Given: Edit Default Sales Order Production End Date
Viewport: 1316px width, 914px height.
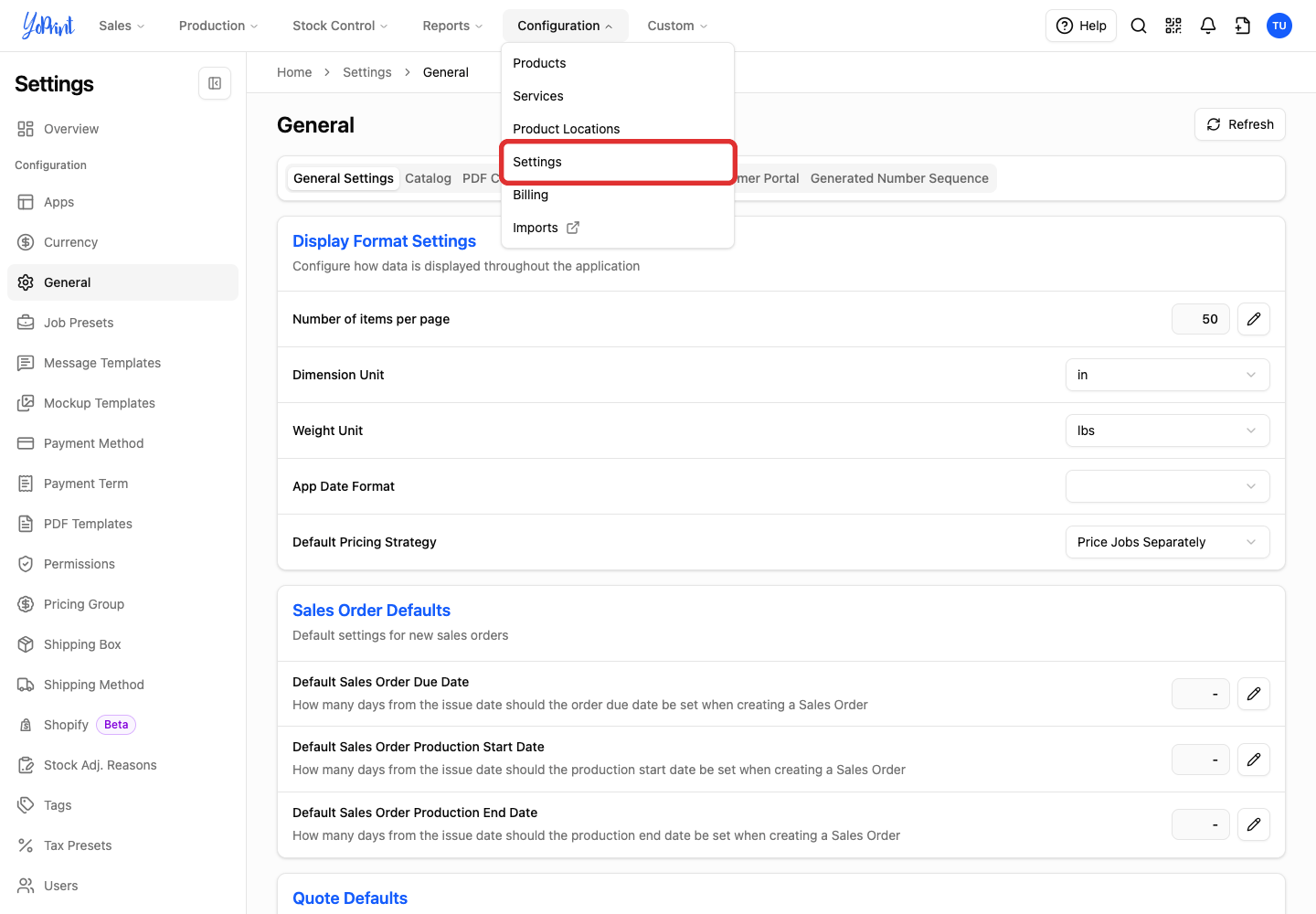Looking at the screenshot, I should point(1254,824).
